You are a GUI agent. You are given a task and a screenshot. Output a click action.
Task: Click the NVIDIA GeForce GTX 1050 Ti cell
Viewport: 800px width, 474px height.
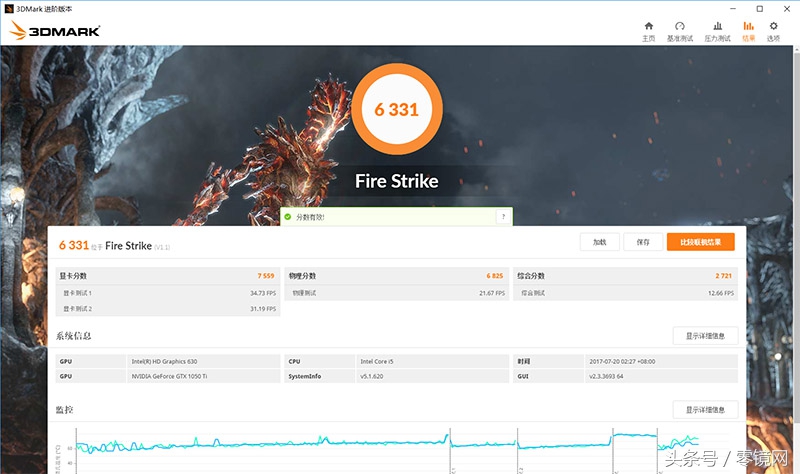point(203,376)
